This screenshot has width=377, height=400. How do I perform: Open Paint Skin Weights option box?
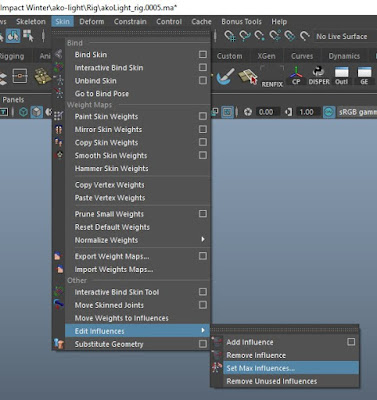tap(203, 116)
